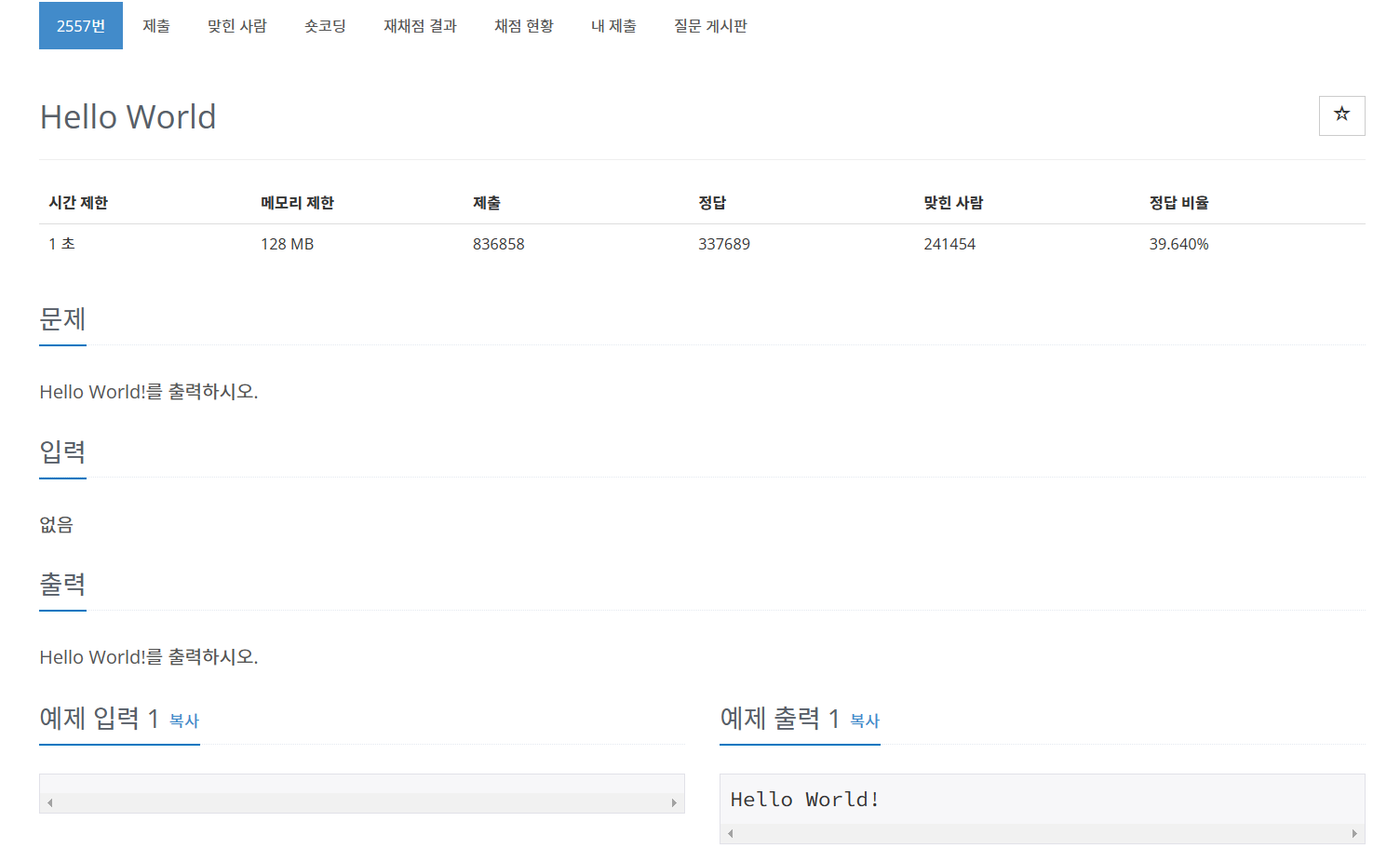This screenshot has height=862, width=1400.
Task: Click the 출력 section heading
Action: [x=61, y=586]
